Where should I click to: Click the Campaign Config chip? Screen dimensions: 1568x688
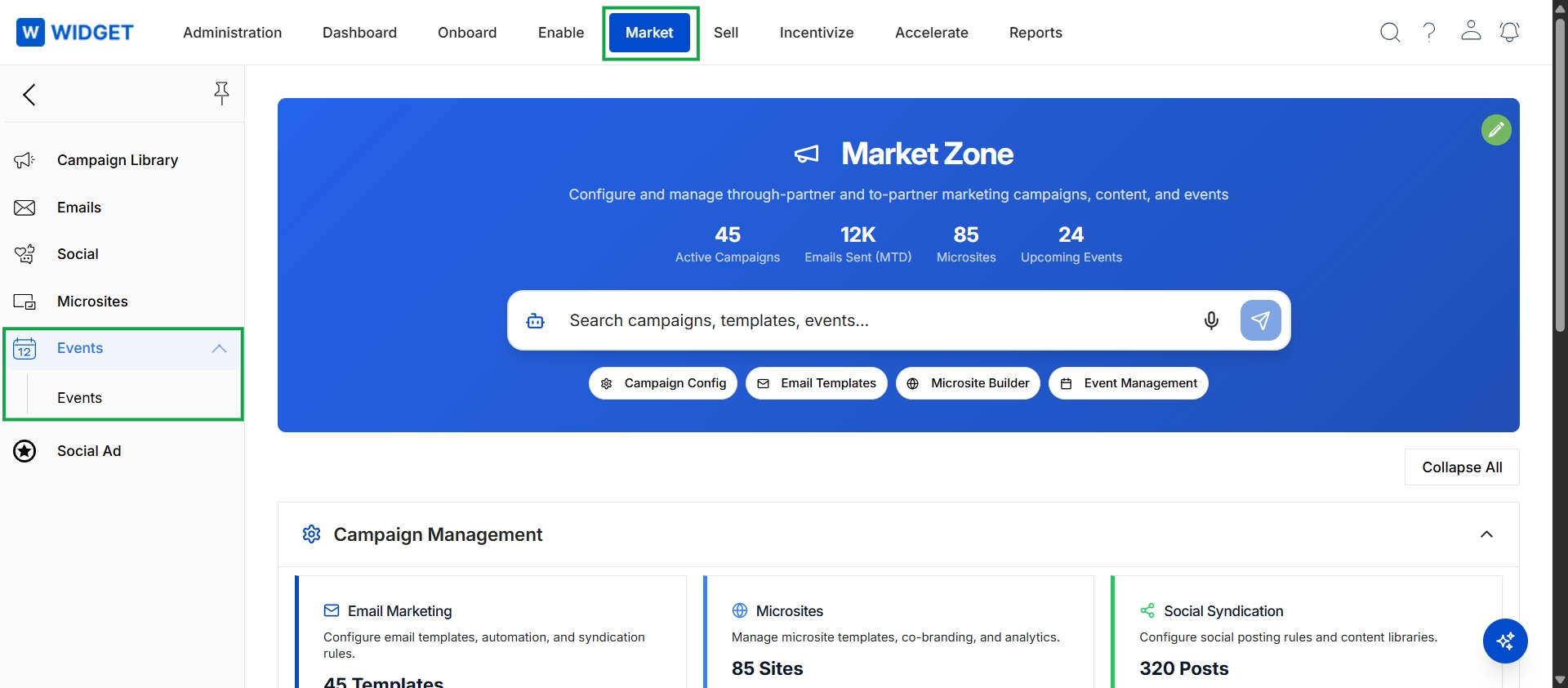(663, 383)
